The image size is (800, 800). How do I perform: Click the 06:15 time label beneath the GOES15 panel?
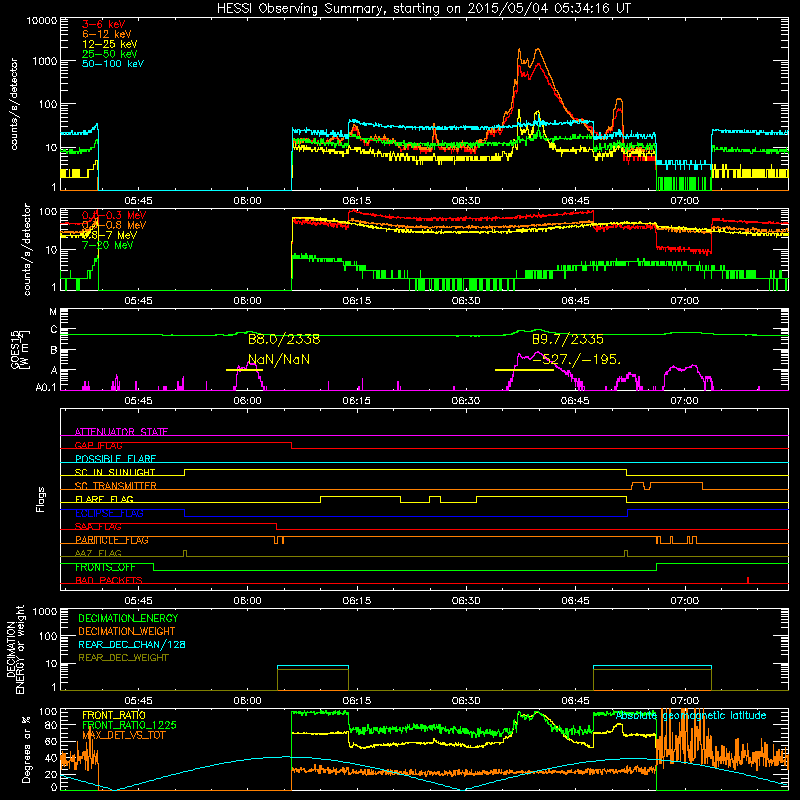click(356, 401)
